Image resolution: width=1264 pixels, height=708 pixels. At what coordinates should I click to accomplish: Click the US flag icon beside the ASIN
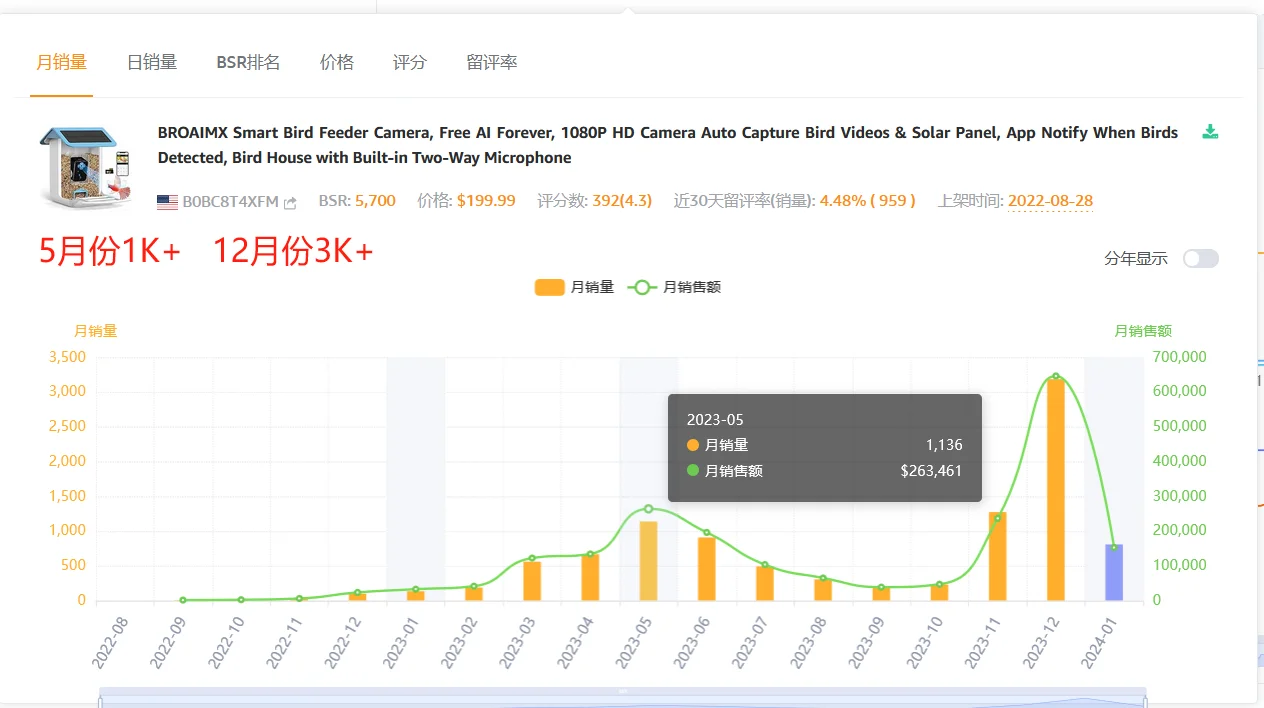click(x=166, y=201)
